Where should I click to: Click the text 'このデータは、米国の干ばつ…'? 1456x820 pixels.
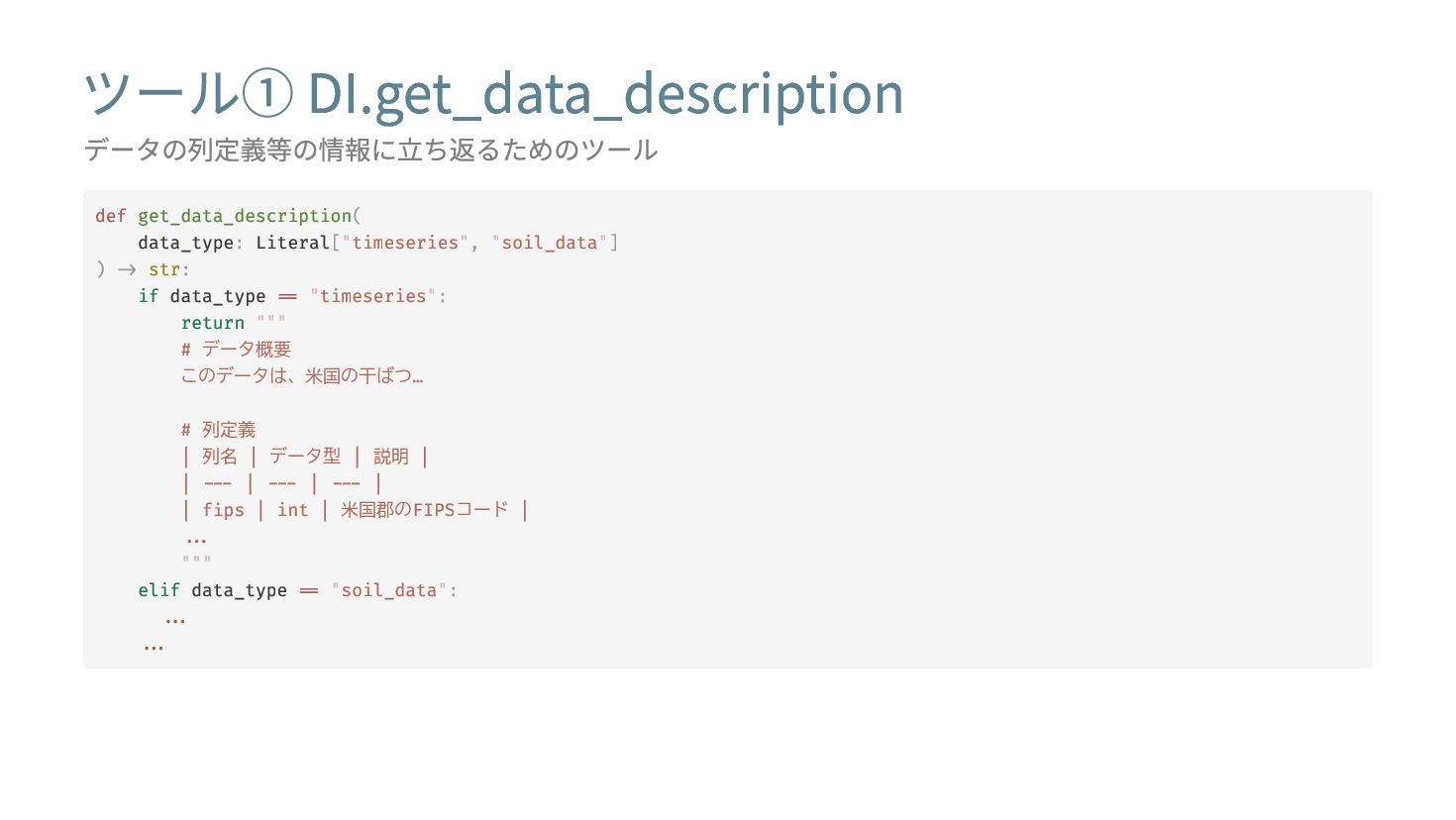click(302, 376)
